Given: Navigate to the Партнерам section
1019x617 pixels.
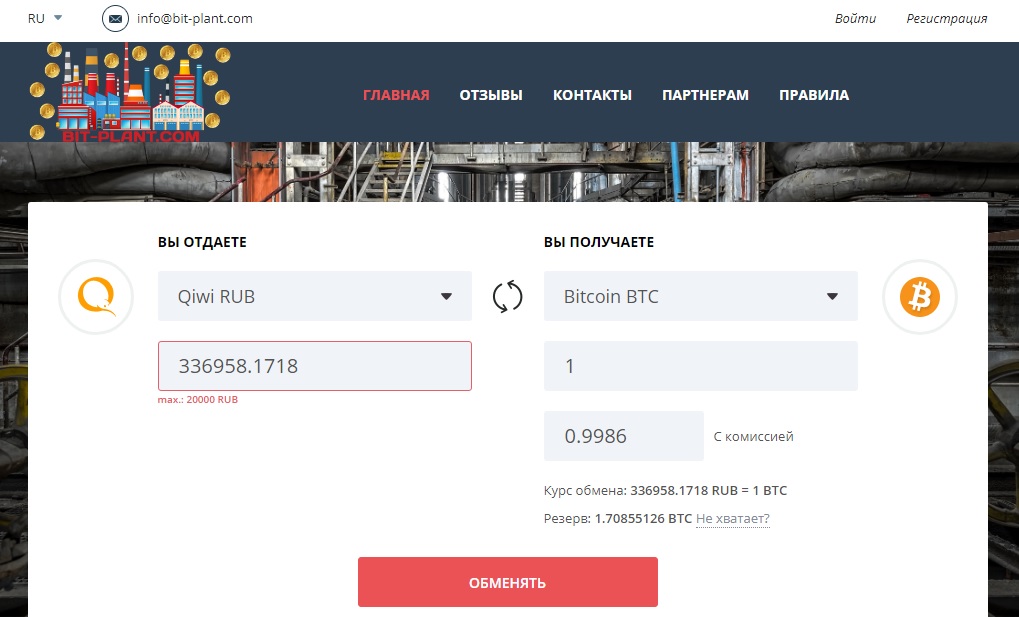Looking at the screenshot, I should point(705,96).
